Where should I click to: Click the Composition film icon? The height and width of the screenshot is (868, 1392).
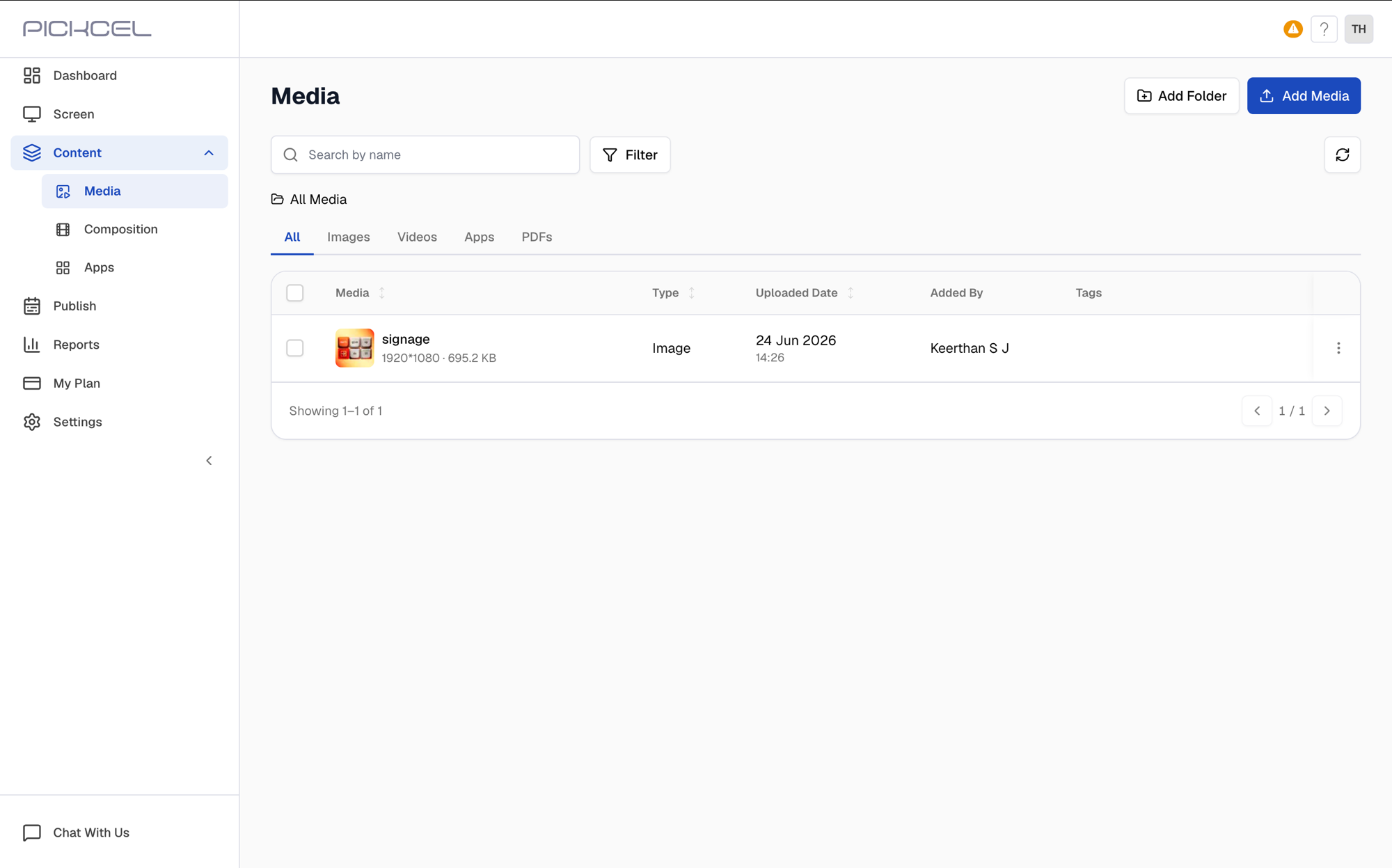pyautogui.click(x=63, y=229)
